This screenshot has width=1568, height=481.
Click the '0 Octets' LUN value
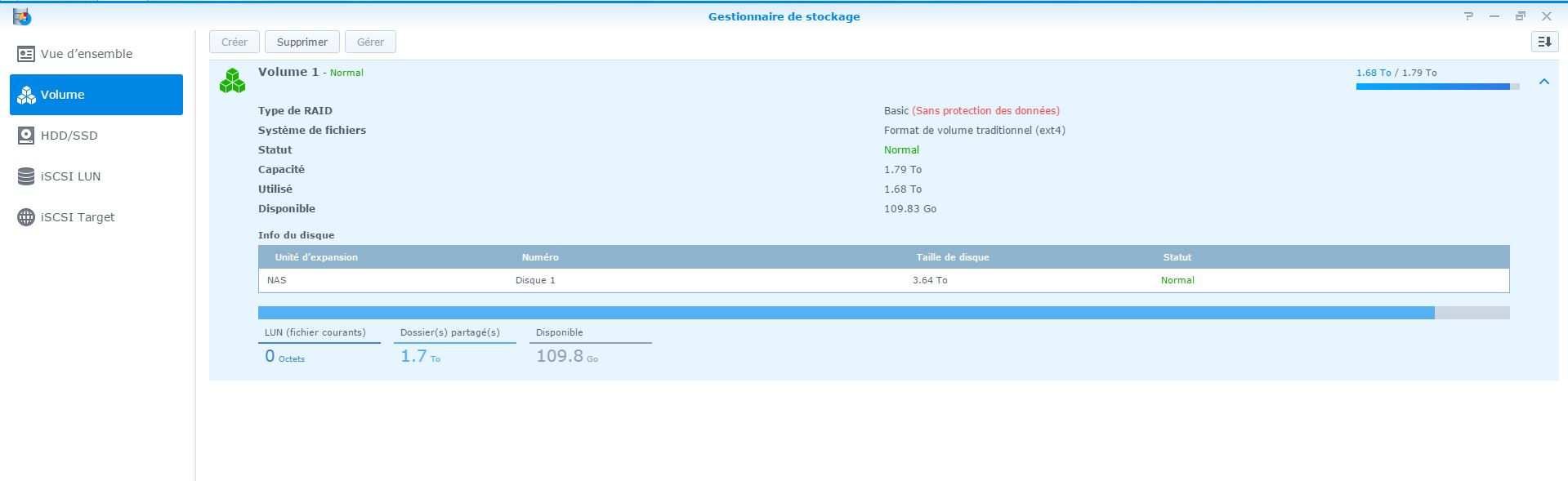[x=284, y=356]
